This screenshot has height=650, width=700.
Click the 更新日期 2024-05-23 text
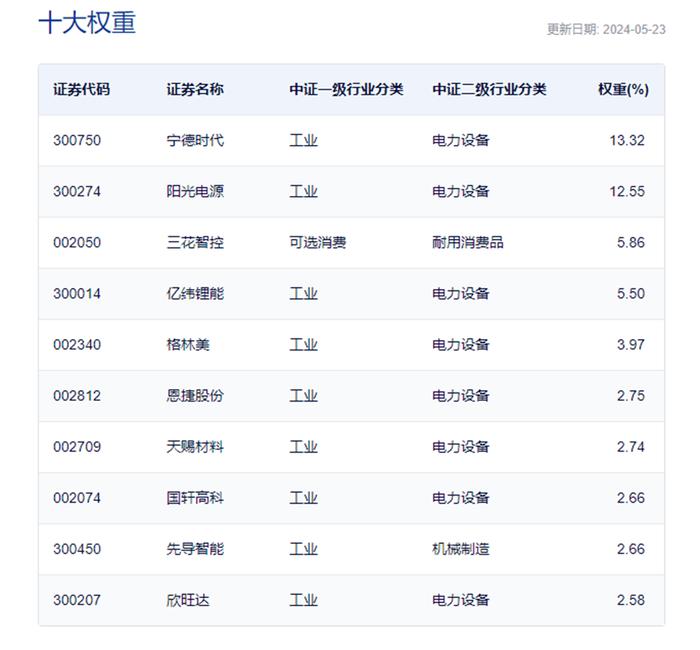(x=605, y=29)
